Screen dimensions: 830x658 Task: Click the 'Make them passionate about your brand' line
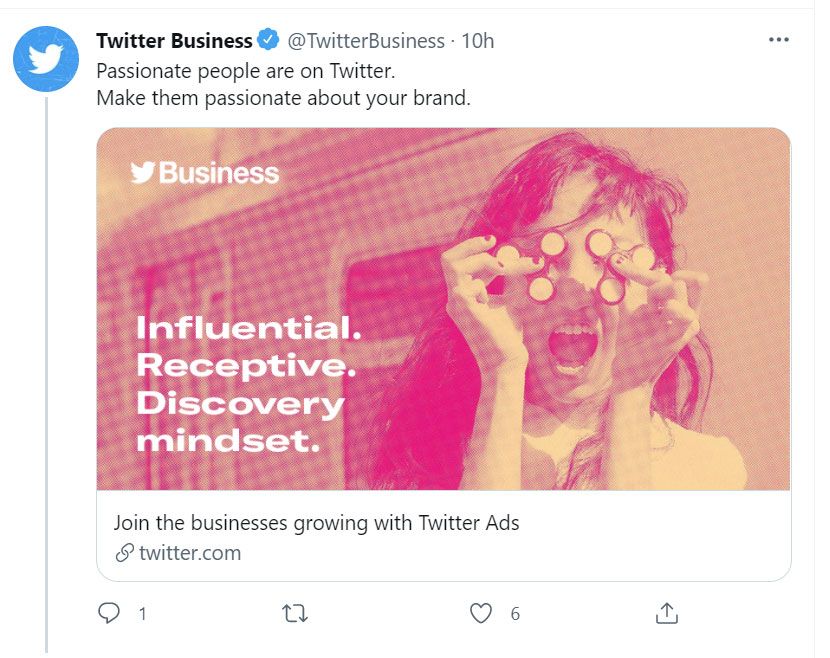coord(283,99)
